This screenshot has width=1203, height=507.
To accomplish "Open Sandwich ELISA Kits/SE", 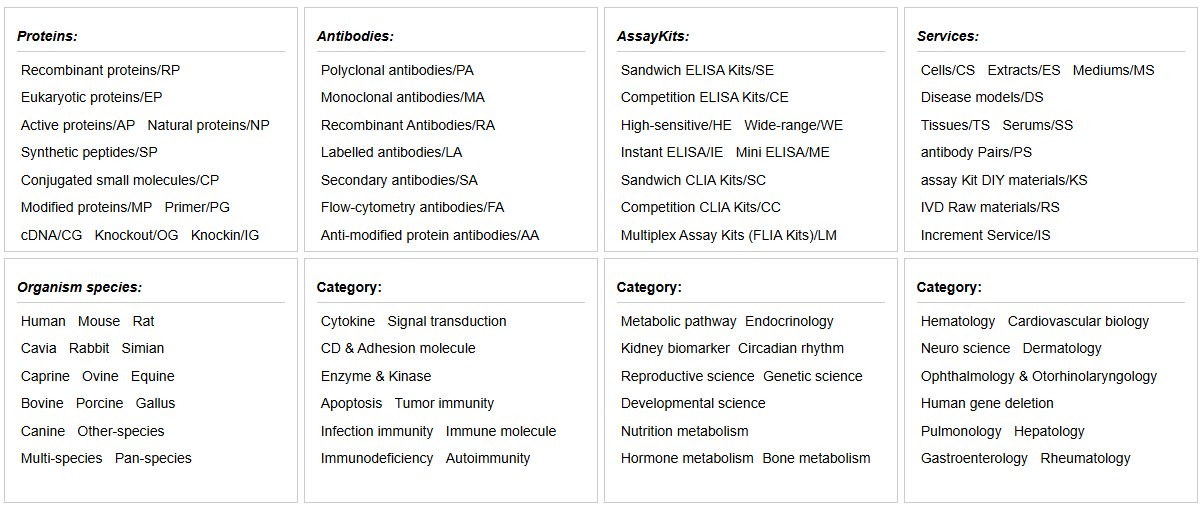I will 697,70.
